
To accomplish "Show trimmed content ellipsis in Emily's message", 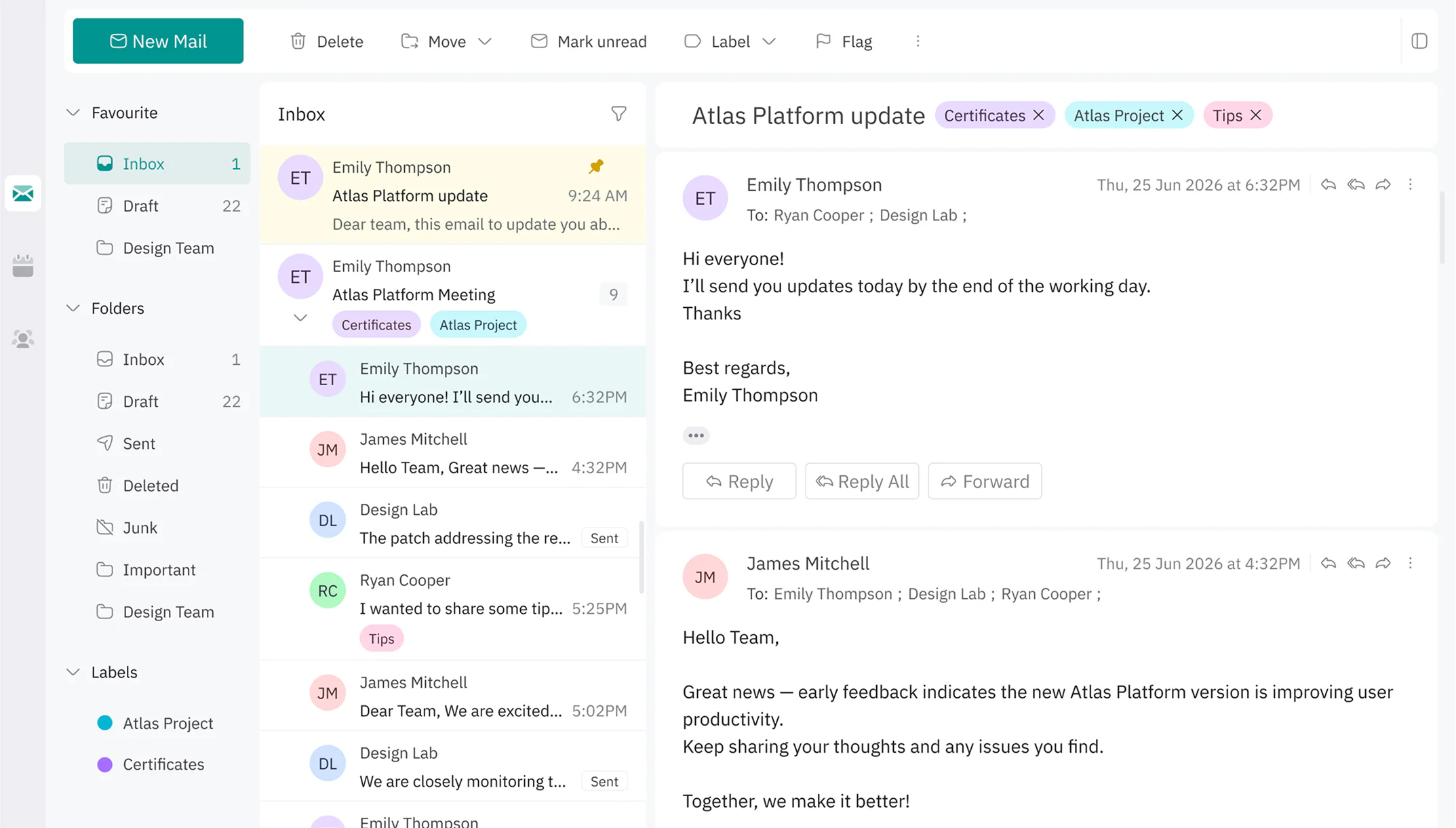I will point(696,435).
